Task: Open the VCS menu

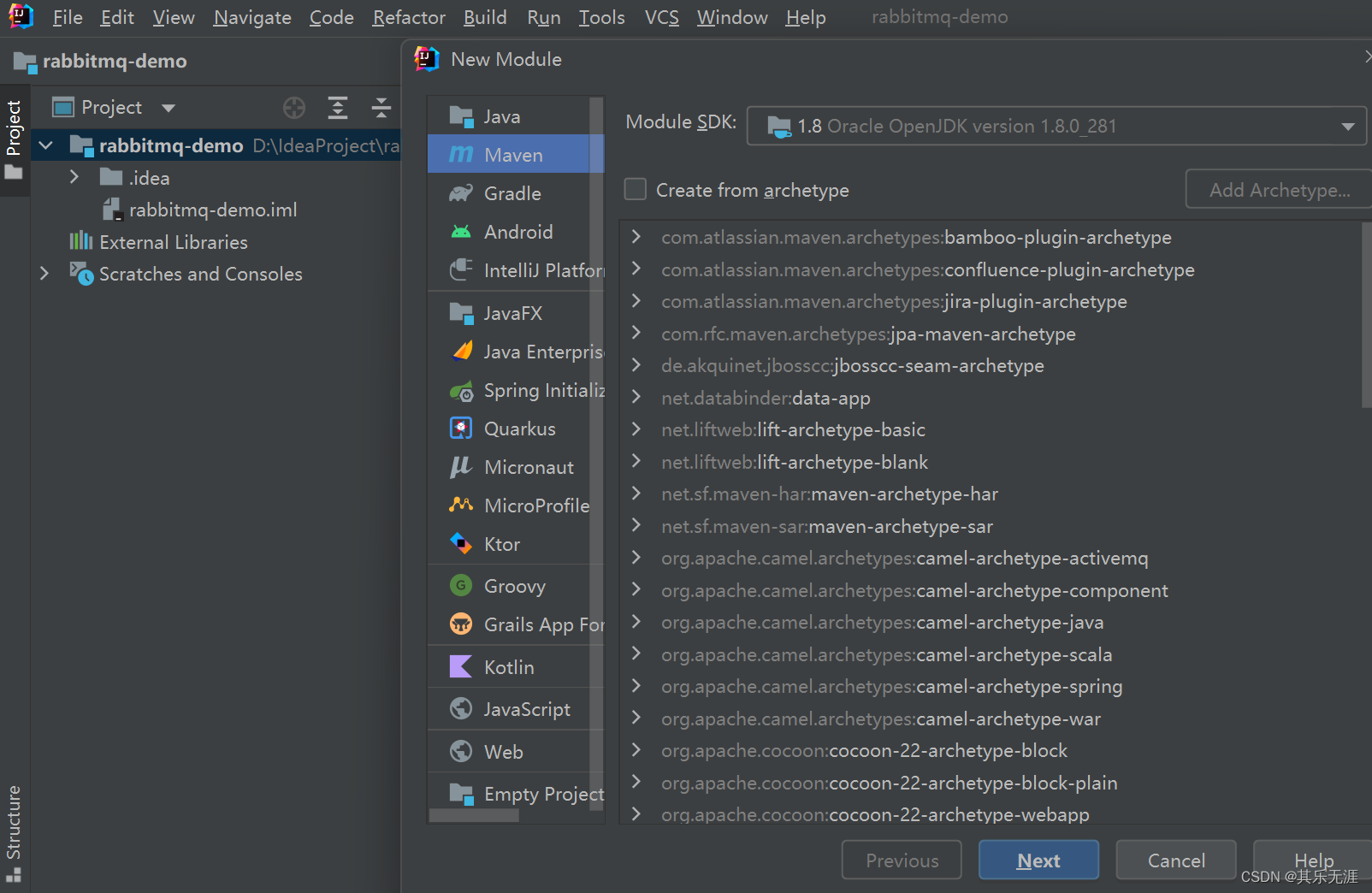Action: pos(661,17)
